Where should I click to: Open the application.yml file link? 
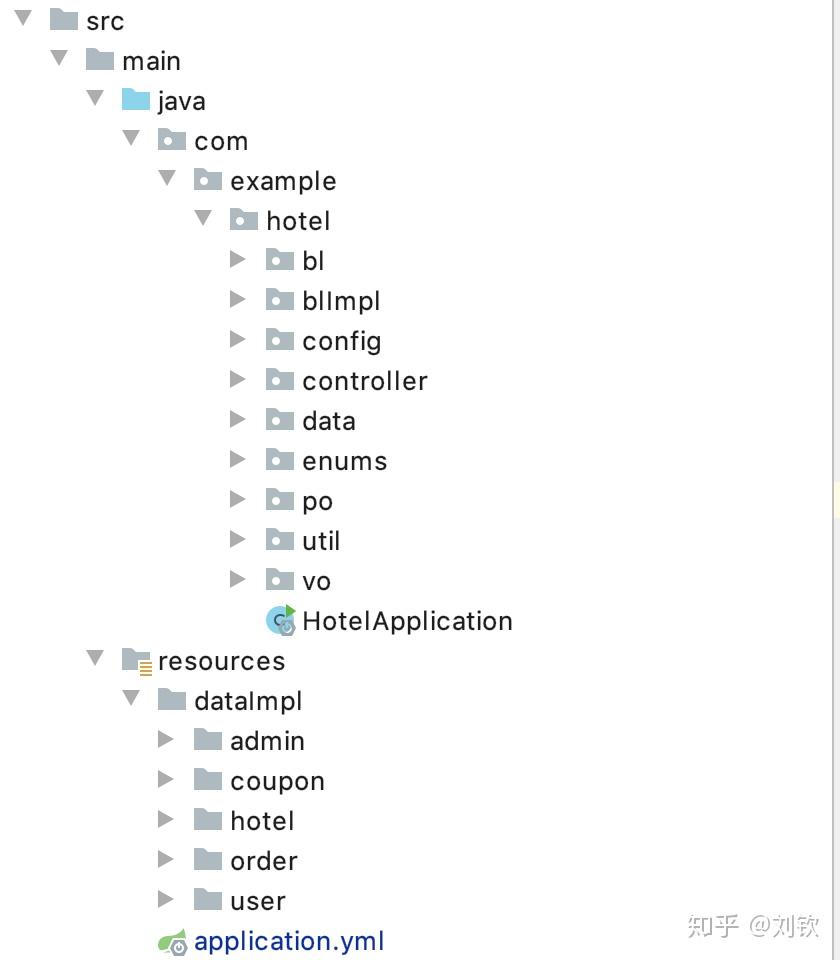point(289,940)
